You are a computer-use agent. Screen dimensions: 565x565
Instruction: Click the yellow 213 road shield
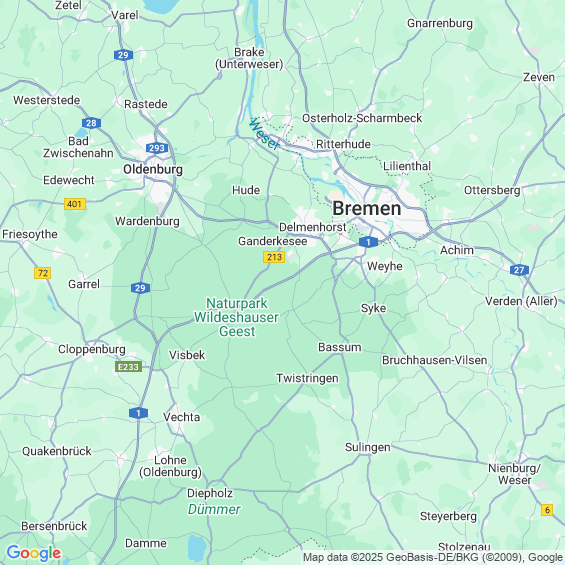click(274, 257)
